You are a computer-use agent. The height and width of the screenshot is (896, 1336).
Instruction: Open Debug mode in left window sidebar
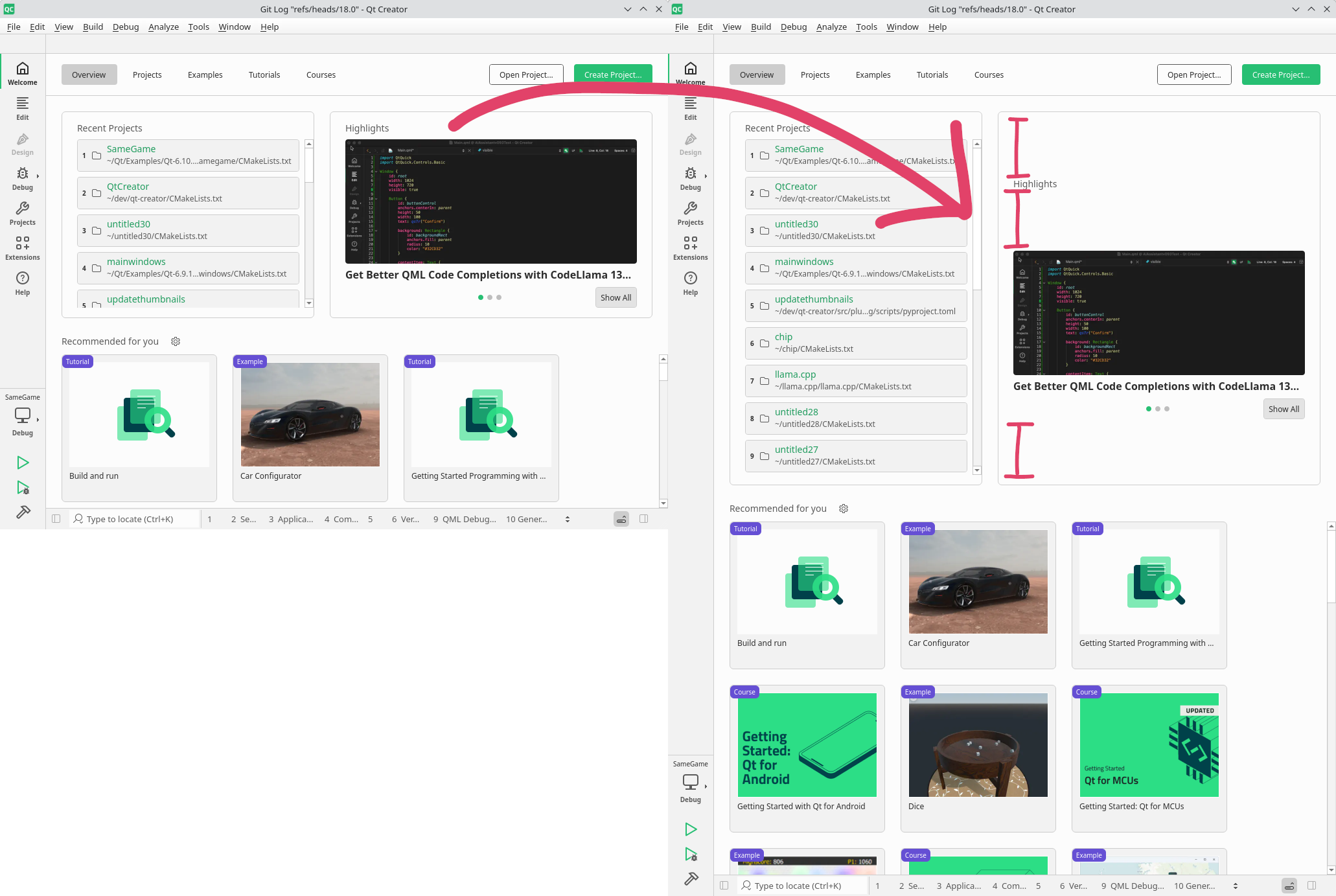(x=23, y=178)
